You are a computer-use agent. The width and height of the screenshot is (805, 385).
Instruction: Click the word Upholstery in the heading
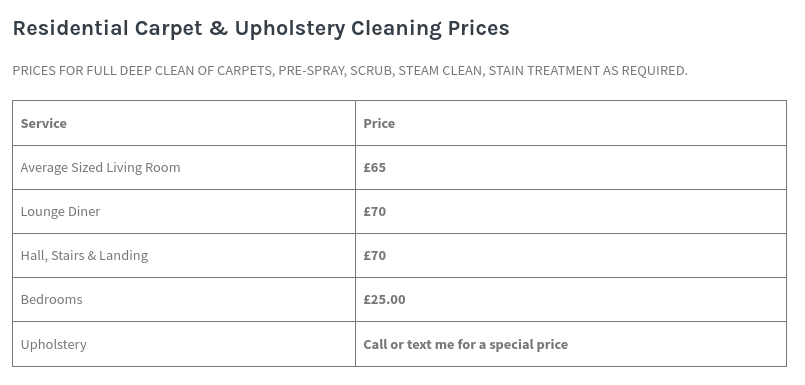coord(290,29)
